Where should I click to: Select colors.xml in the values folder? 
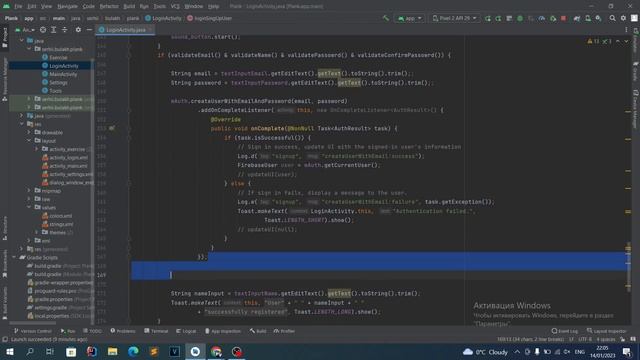[60, 216]
